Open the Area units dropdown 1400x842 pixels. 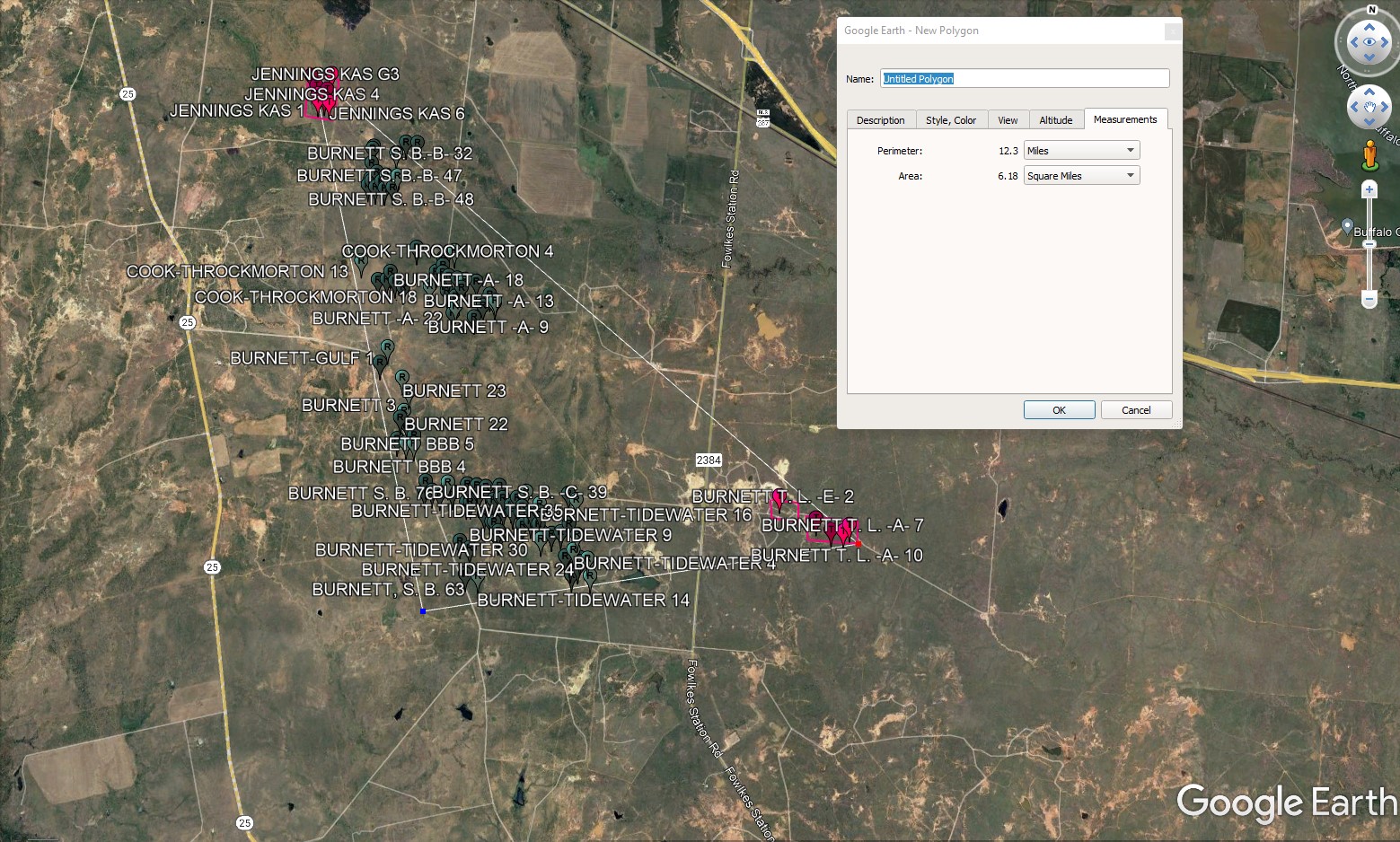click(x=1082, y=176)
